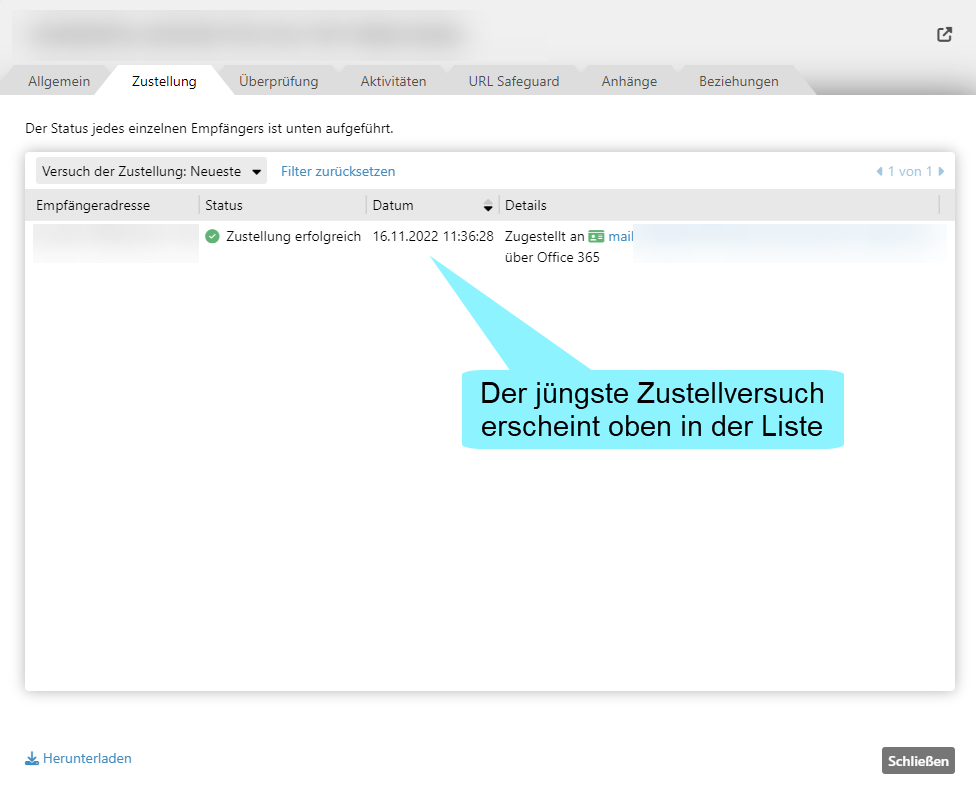The width and height of the screenshot is (976, 785).
Task: Select the Zustellung tab
Action: (x=164, y=82)
